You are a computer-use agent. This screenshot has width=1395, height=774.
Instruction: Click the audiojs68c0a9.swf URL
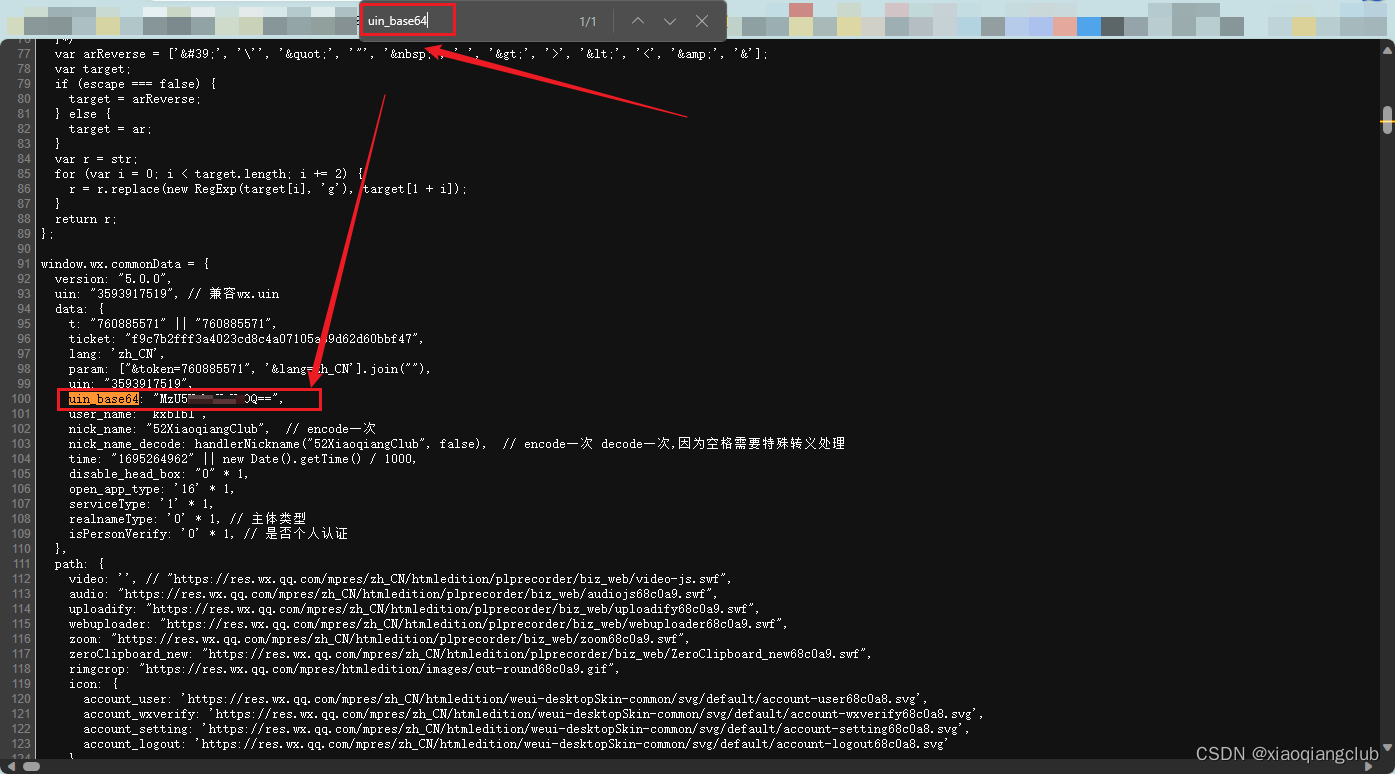[x=418, y=594]
